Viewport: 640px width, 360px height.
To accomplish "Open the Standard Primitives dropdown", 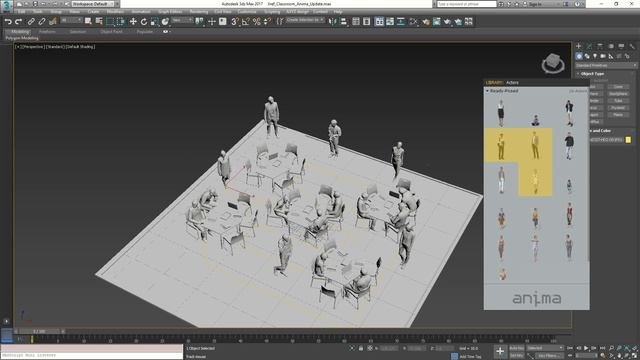I will [606, 65].
